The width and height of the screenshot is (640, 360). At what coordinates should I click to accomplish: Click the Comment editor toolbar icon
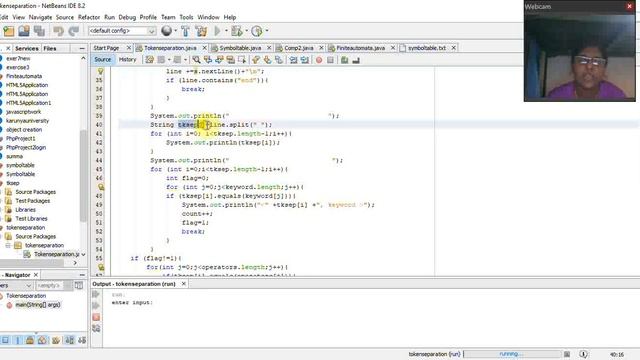tap(344, 60)
